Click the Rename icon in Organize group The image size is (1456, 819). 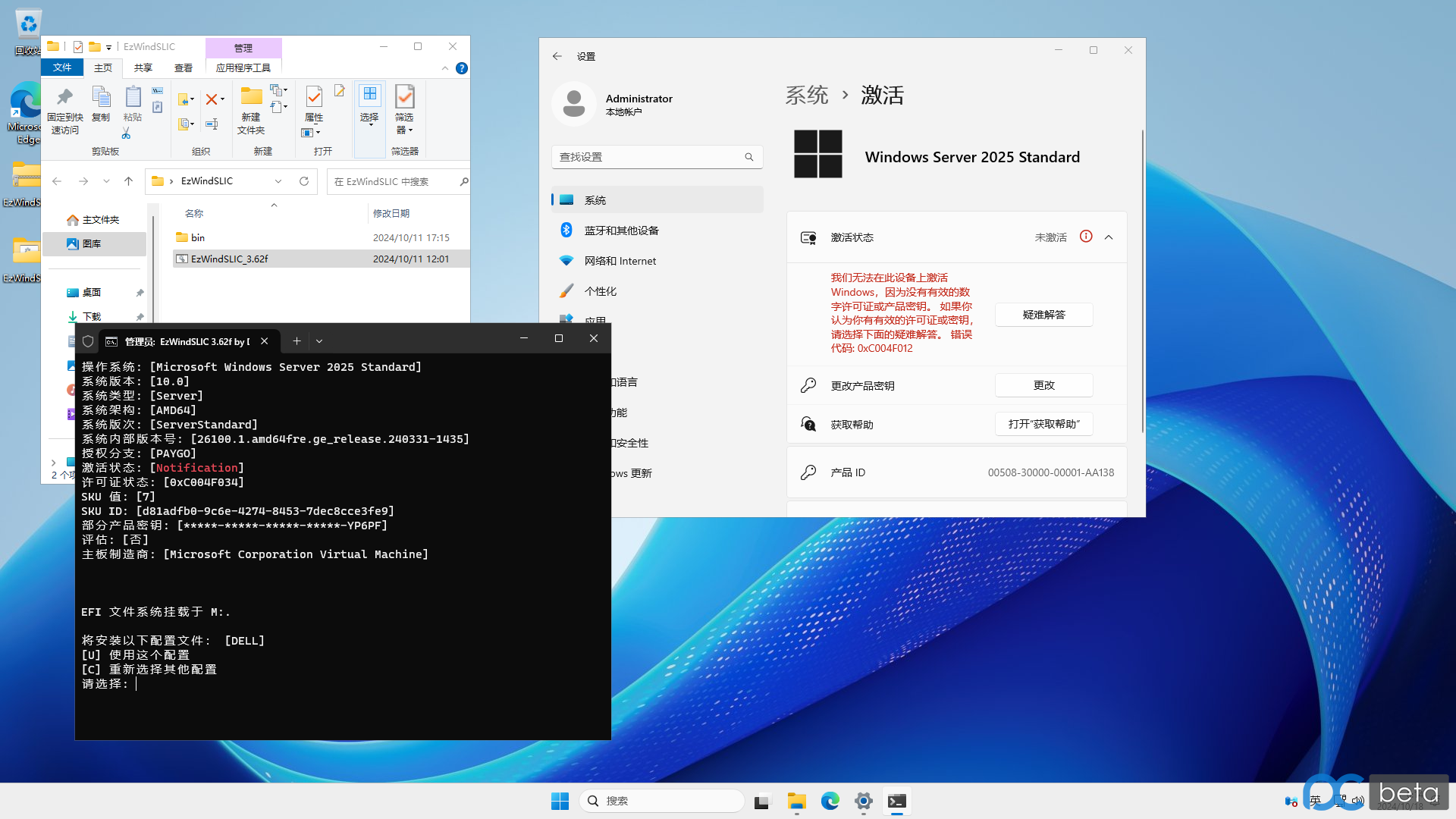[212, 124]
